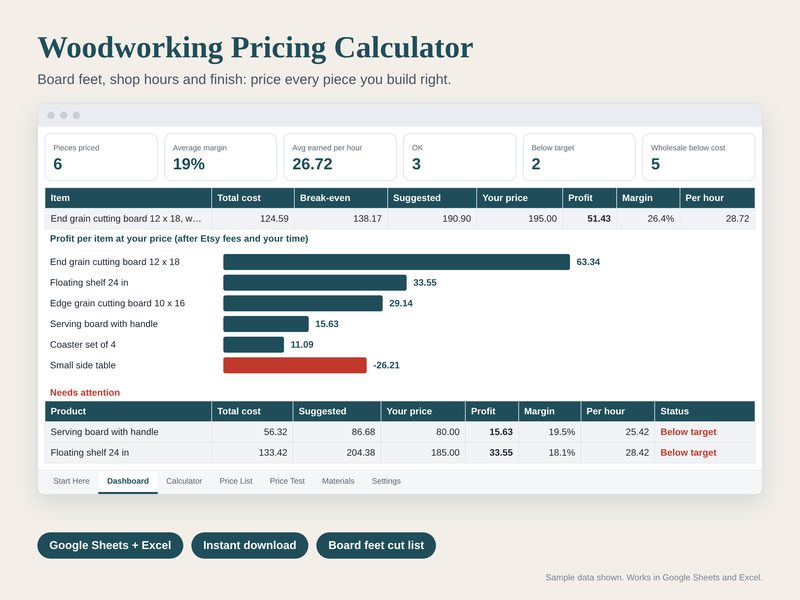Click the Serving board with handle chart bar
Screen dimensions: 800x600
[266, 324]
